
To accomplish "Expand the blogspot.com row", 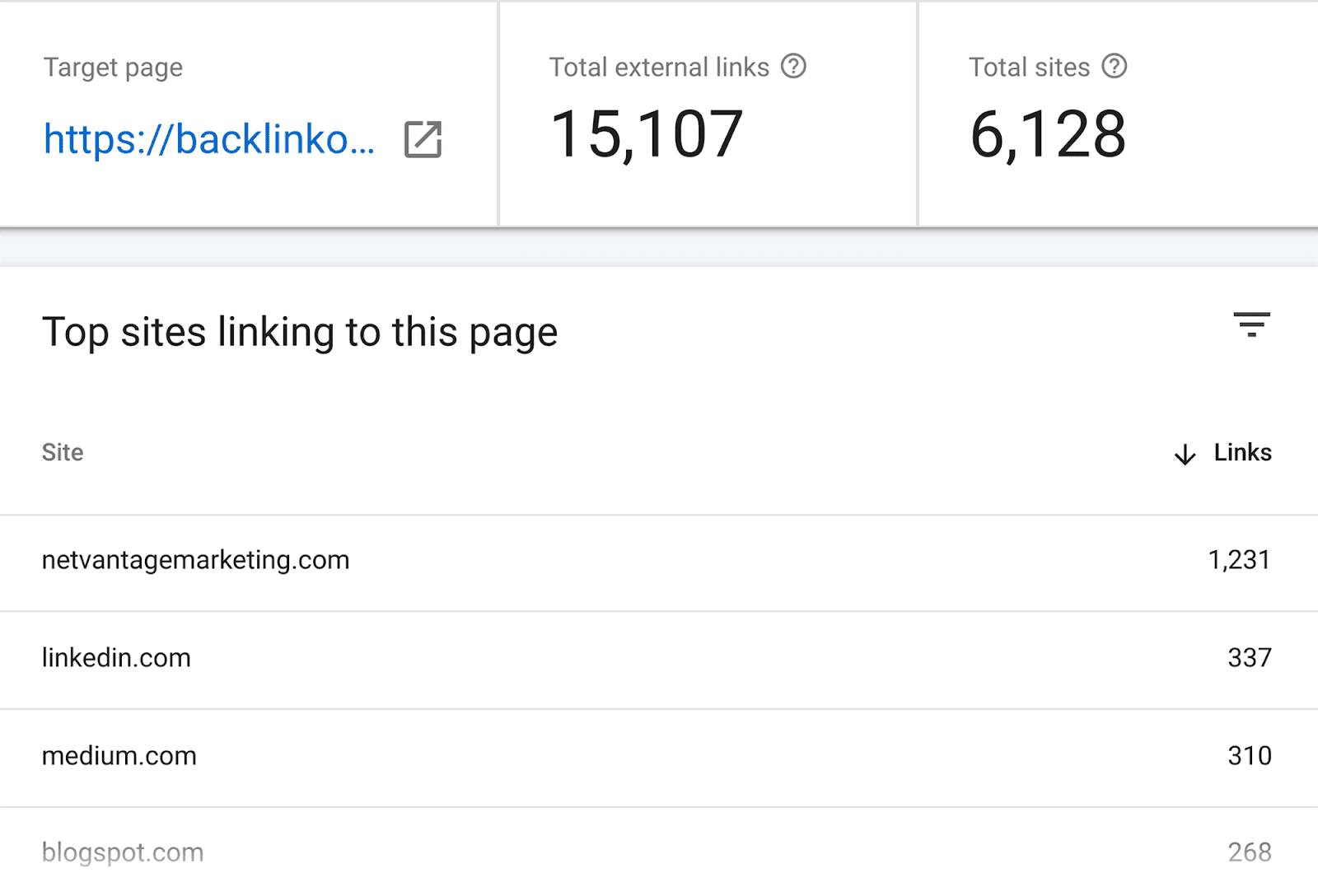I will click(x=123, y=852).
